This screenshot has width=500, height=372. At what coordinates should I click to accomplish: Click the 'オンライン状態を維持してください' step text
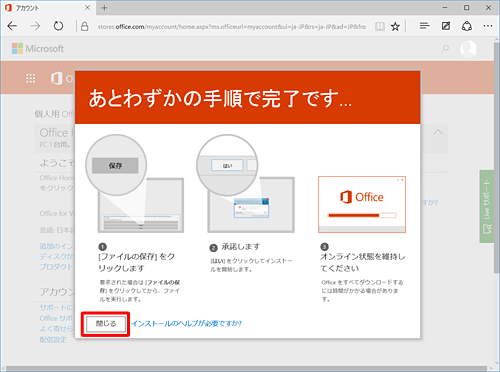(363, 262)
